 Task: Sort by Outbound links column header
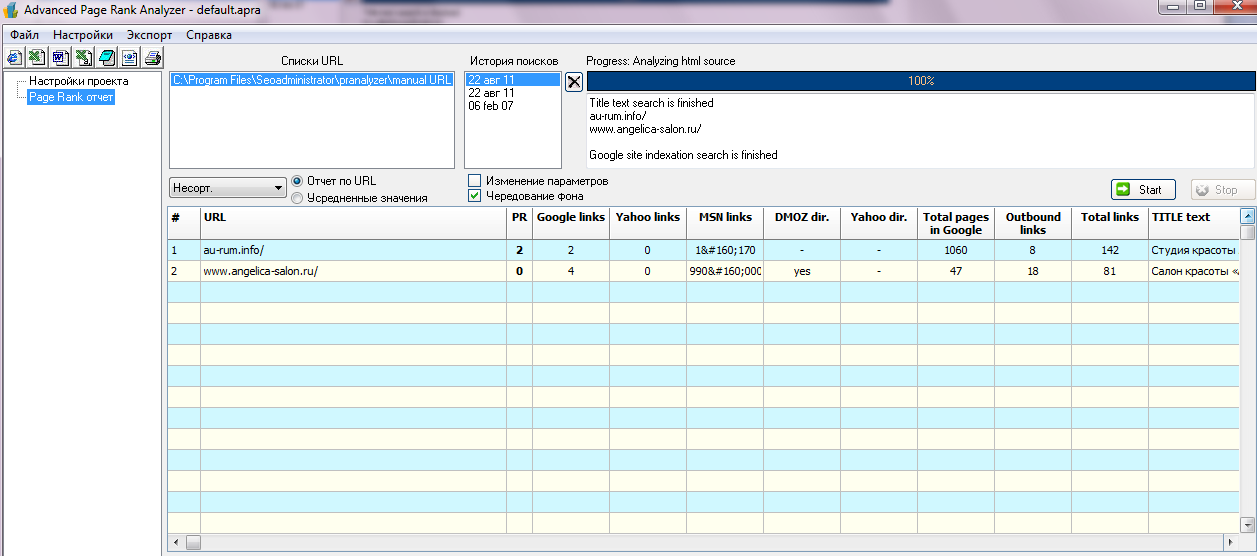click(1033, 223)
